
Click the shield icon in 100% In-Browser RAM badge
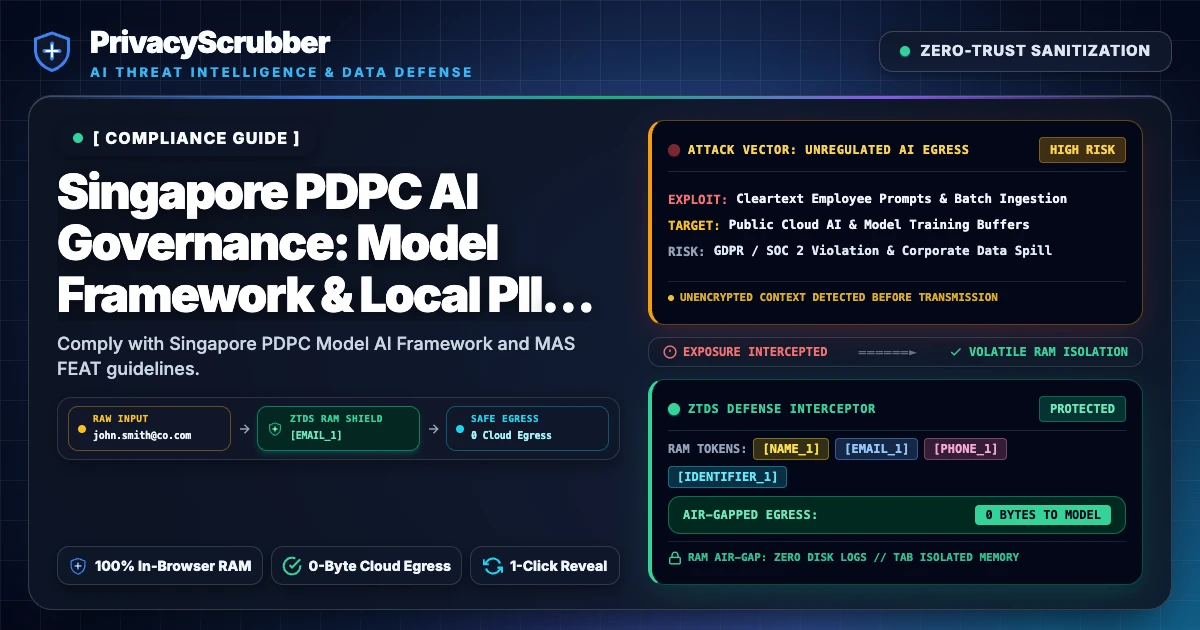click(x=78, y=566)
